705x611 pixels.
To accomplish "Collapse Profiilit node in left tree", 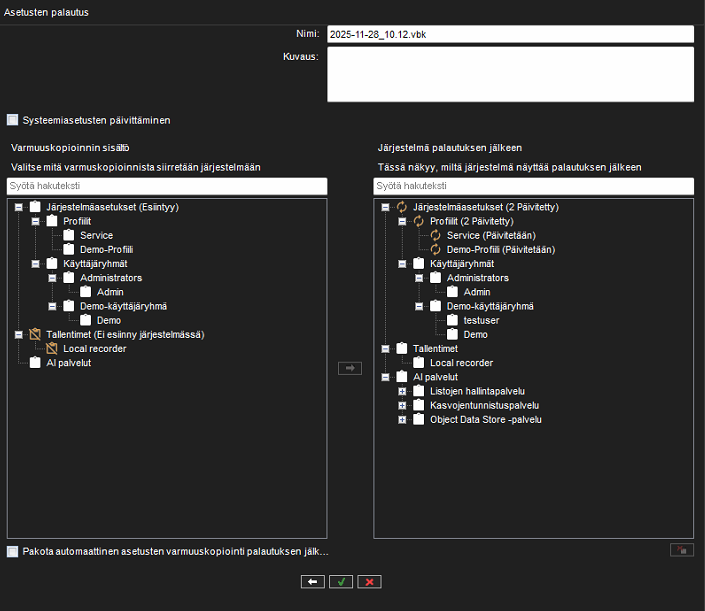I will point(36,221).
